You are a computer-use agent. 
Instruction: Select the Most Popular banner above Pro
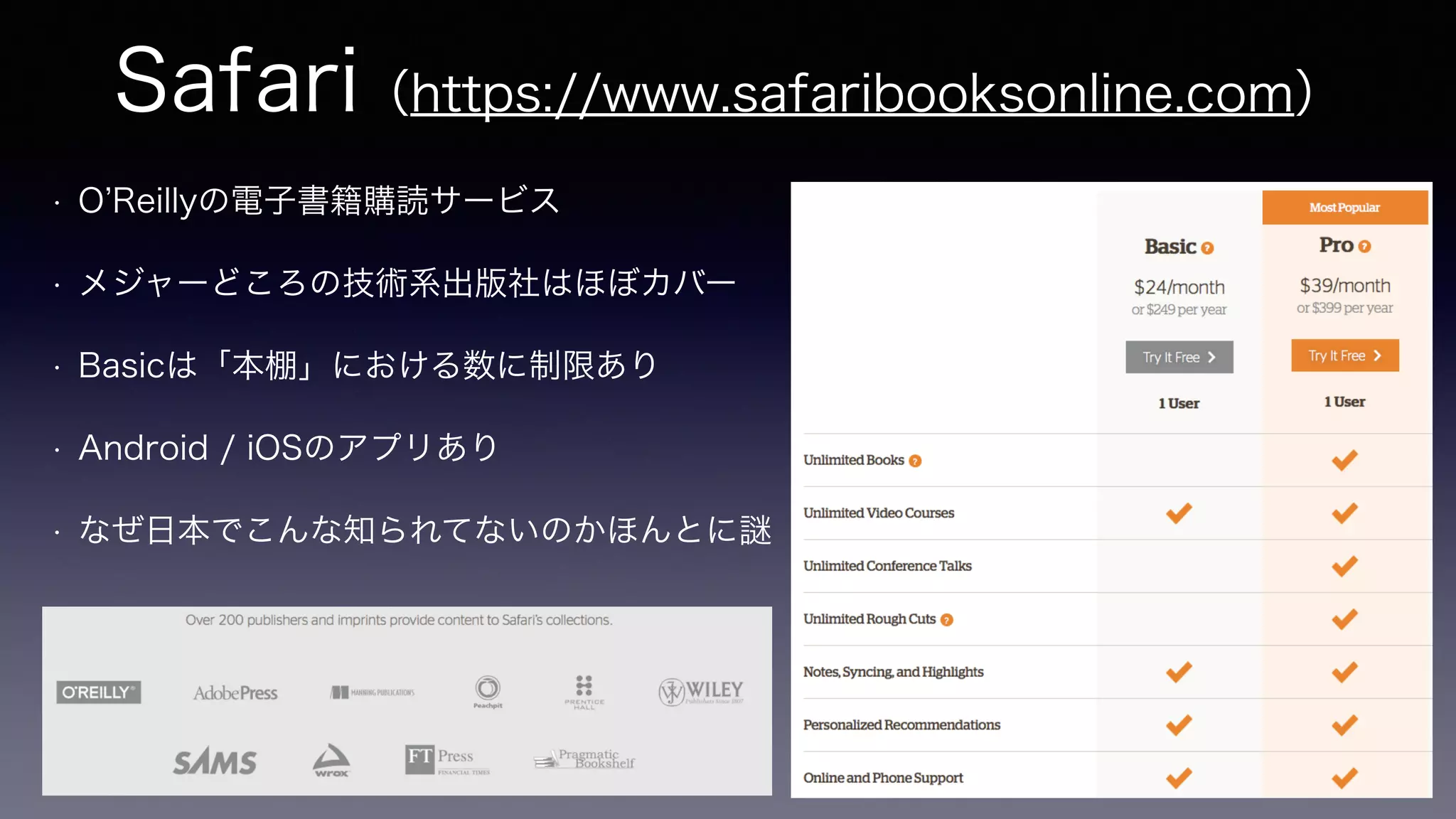click(1344, 208)
